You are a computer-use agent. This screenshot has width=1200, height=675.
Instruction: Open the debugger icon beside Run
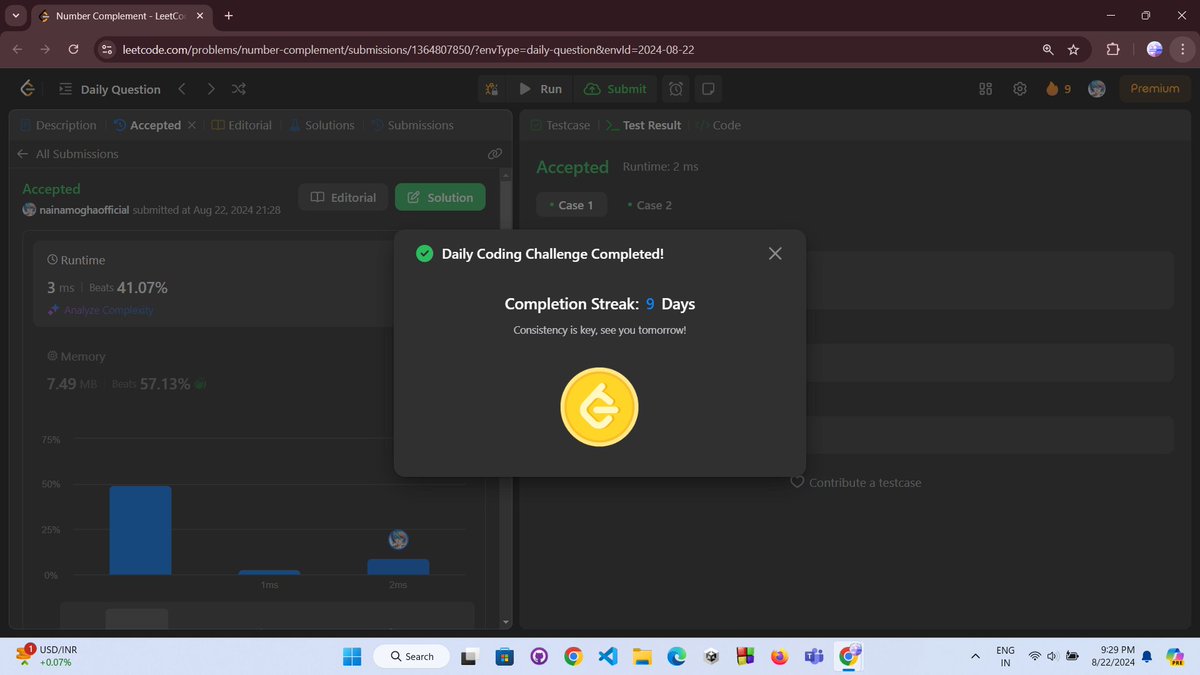(x=492, y=89)
